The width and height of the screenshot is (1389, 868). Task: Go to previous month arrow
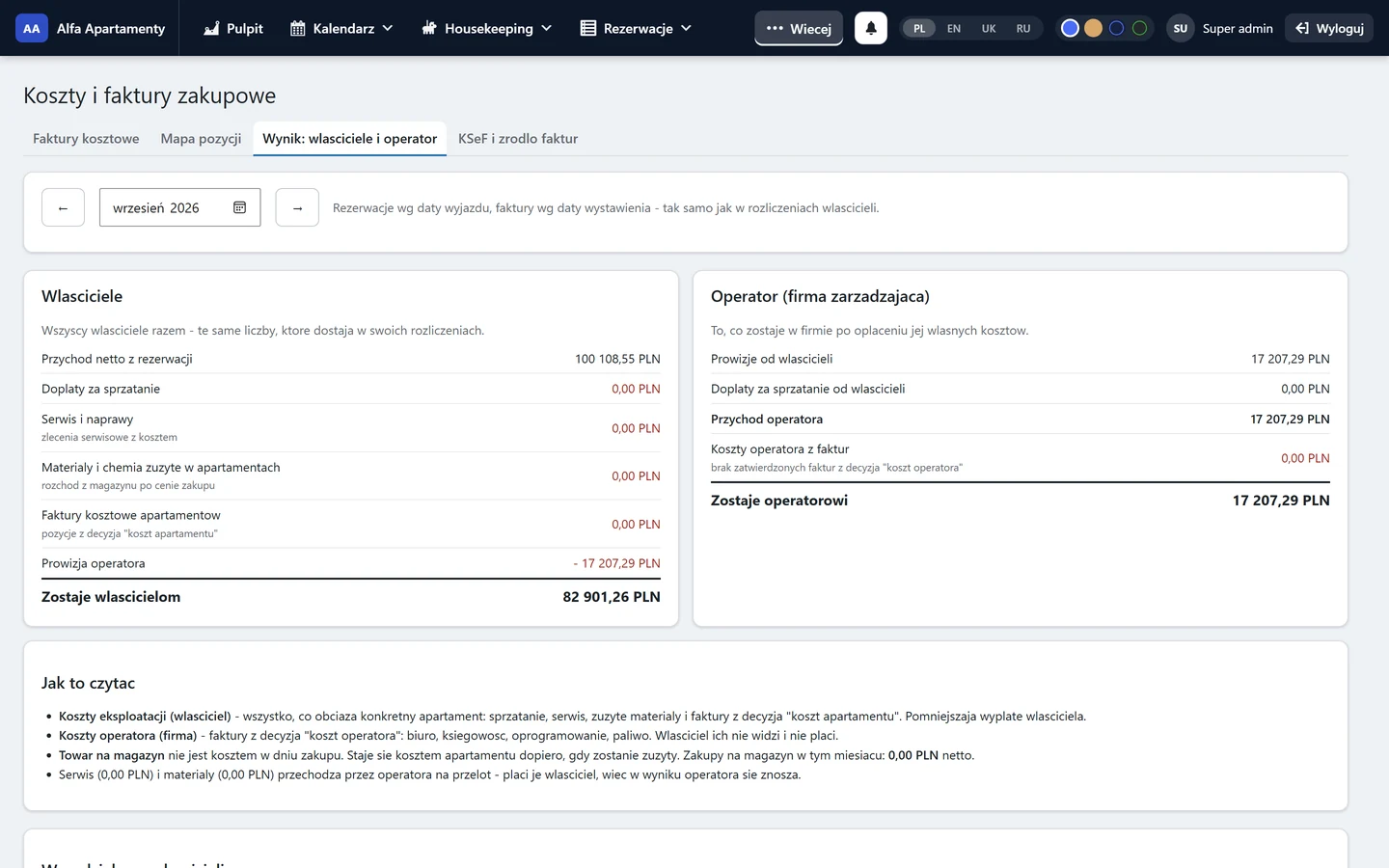(x=64, y=207)
